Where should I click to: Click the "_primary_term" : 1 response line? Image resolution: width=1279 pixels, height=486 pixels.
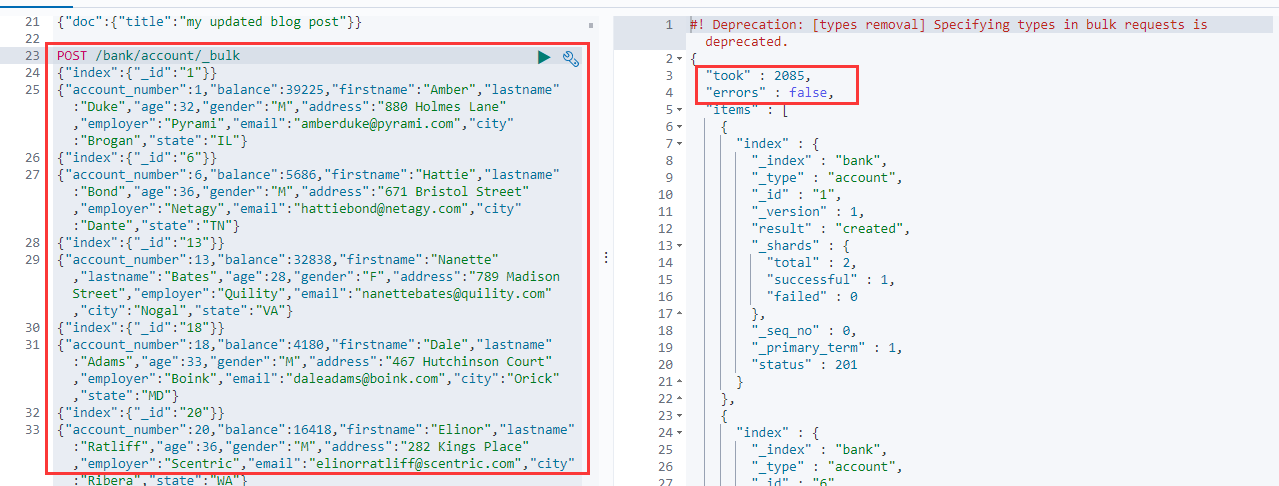(827, 348)
